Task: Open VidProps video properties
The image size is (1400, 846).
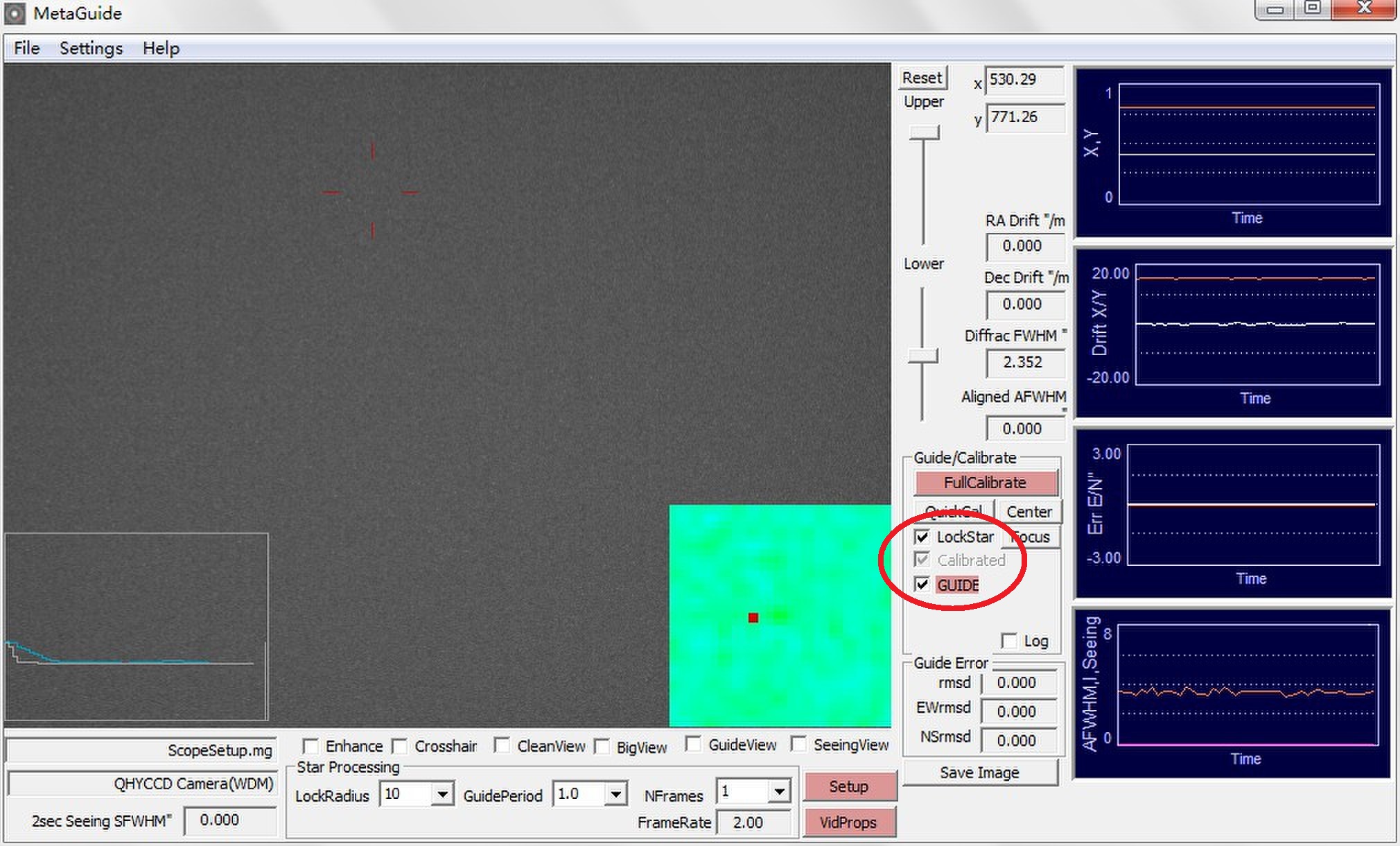Action: (x=848, y=822)
